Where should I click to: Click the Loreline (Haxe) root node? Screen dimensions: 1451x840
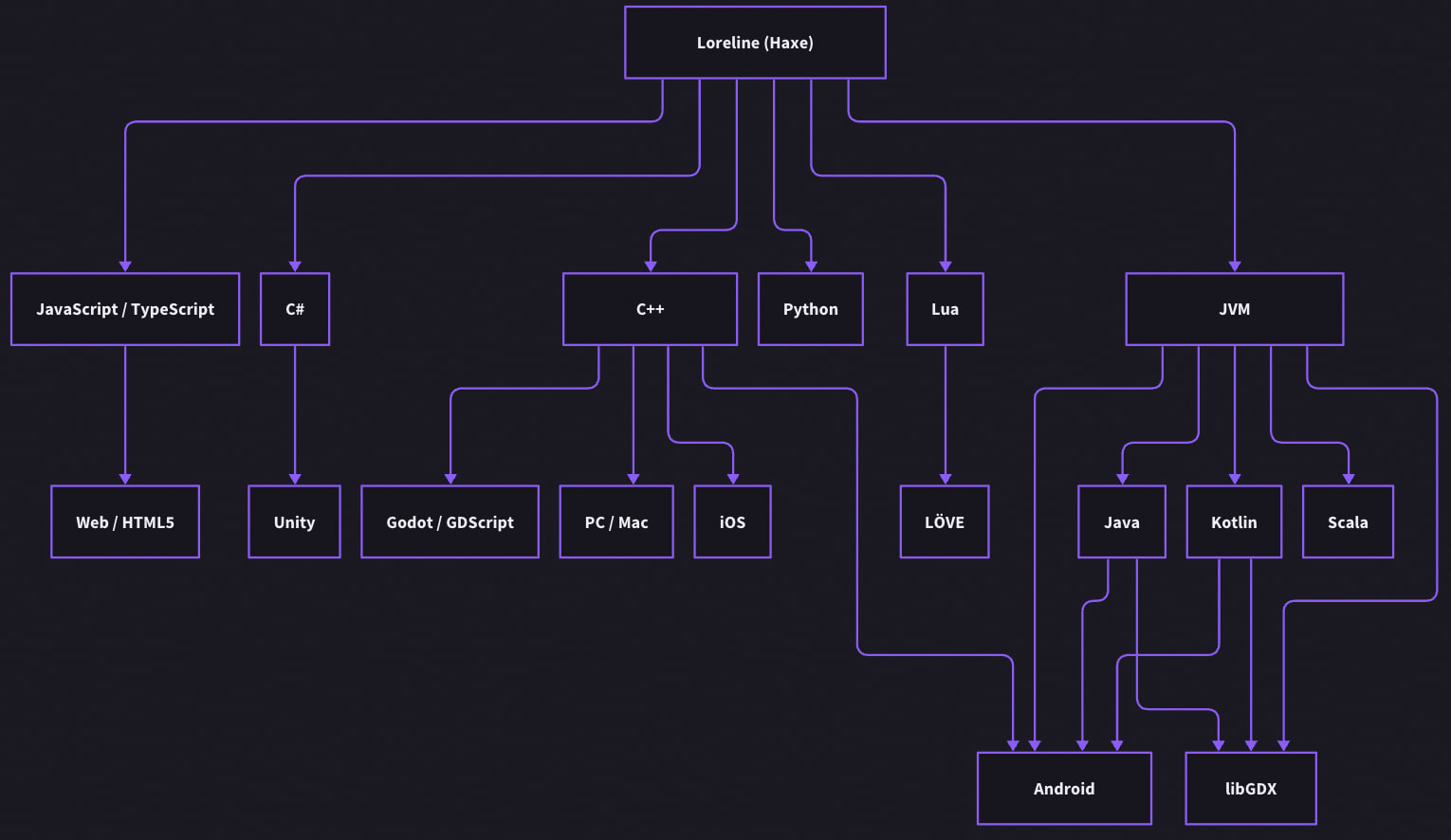[755, 43]
